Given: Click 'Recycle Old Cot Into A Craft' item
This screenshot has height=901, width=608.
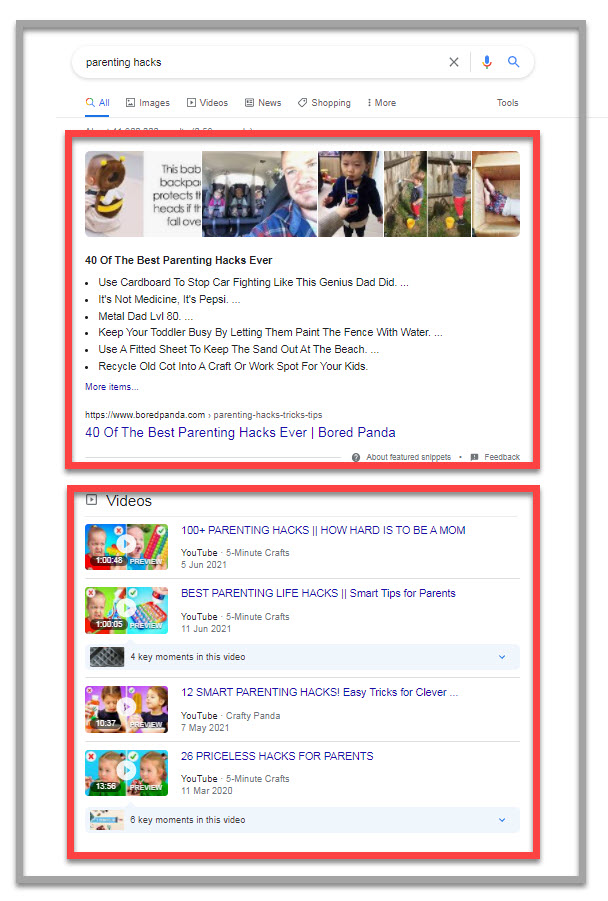Looking at the screenshot, I should [x=233, y=366].
